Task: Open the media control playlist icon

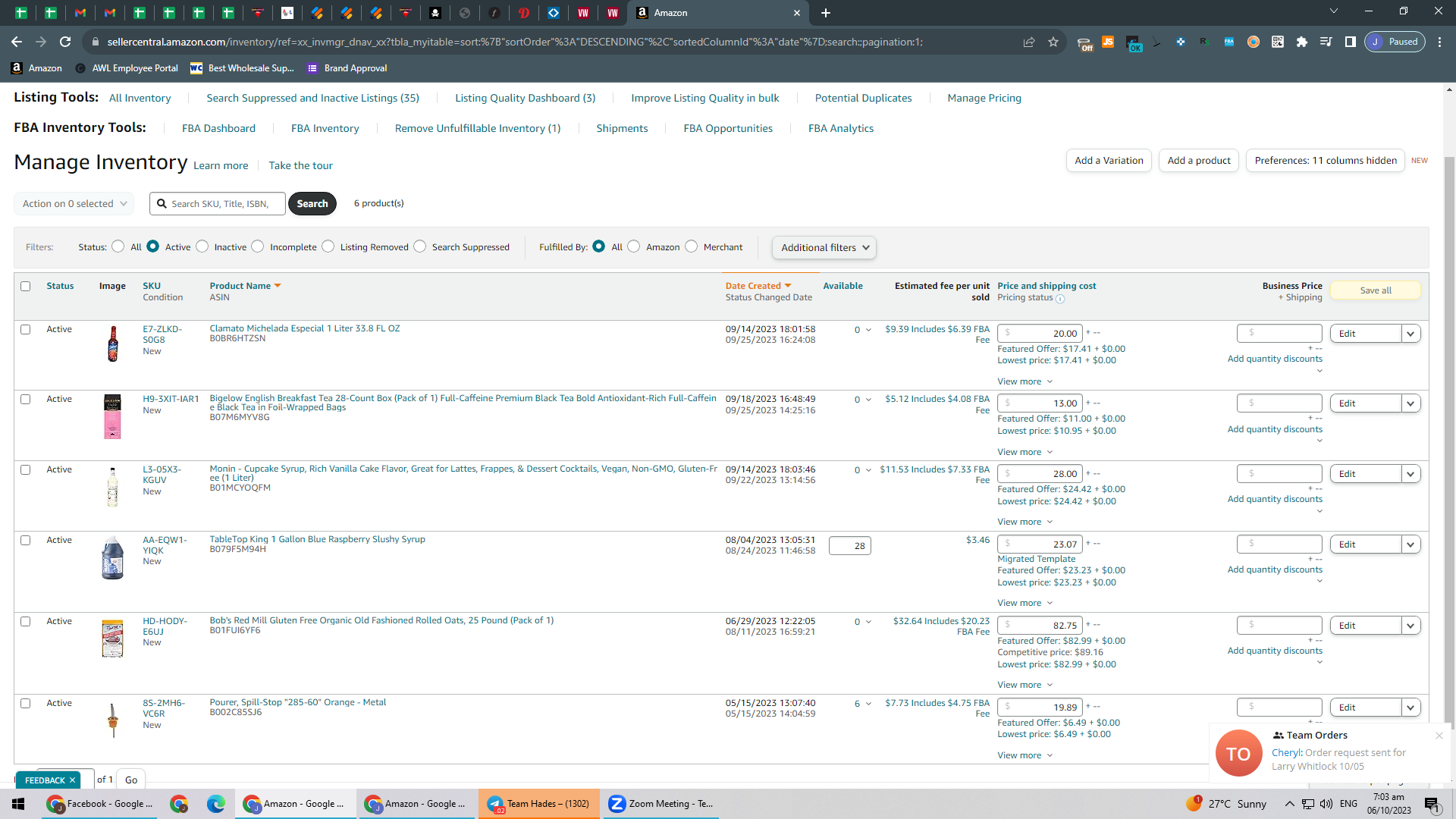Action: tap(1326, 42)
